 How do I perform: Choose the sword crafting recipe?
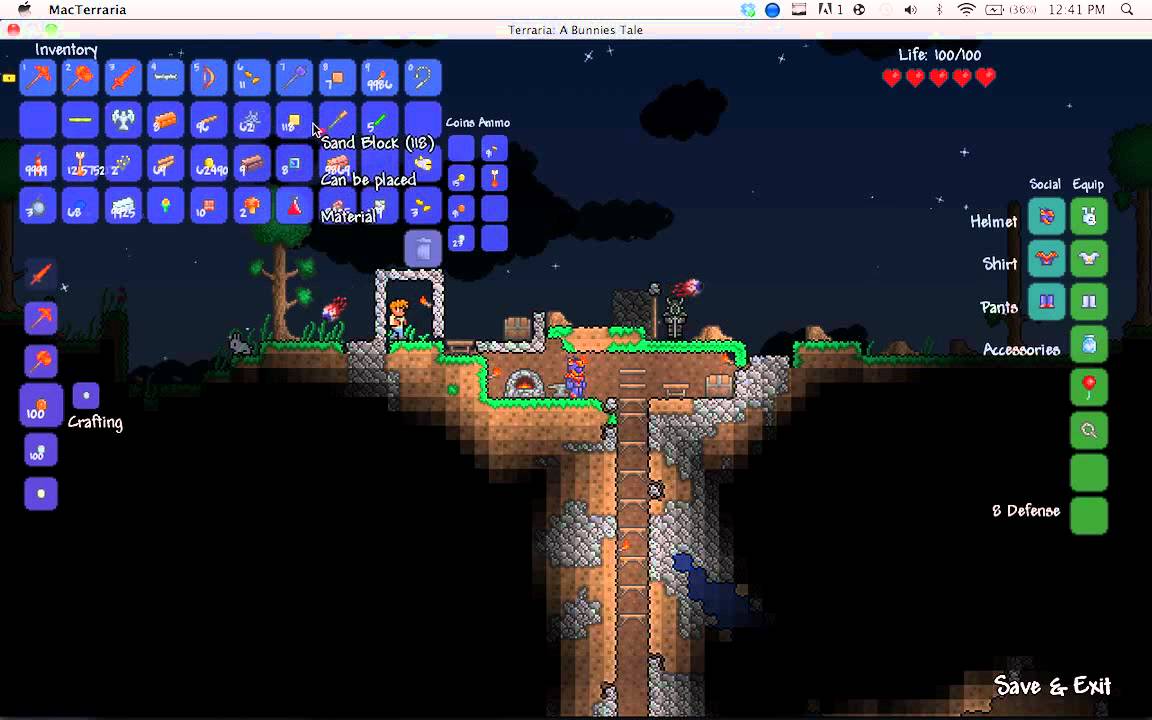[x=41, y=275]
